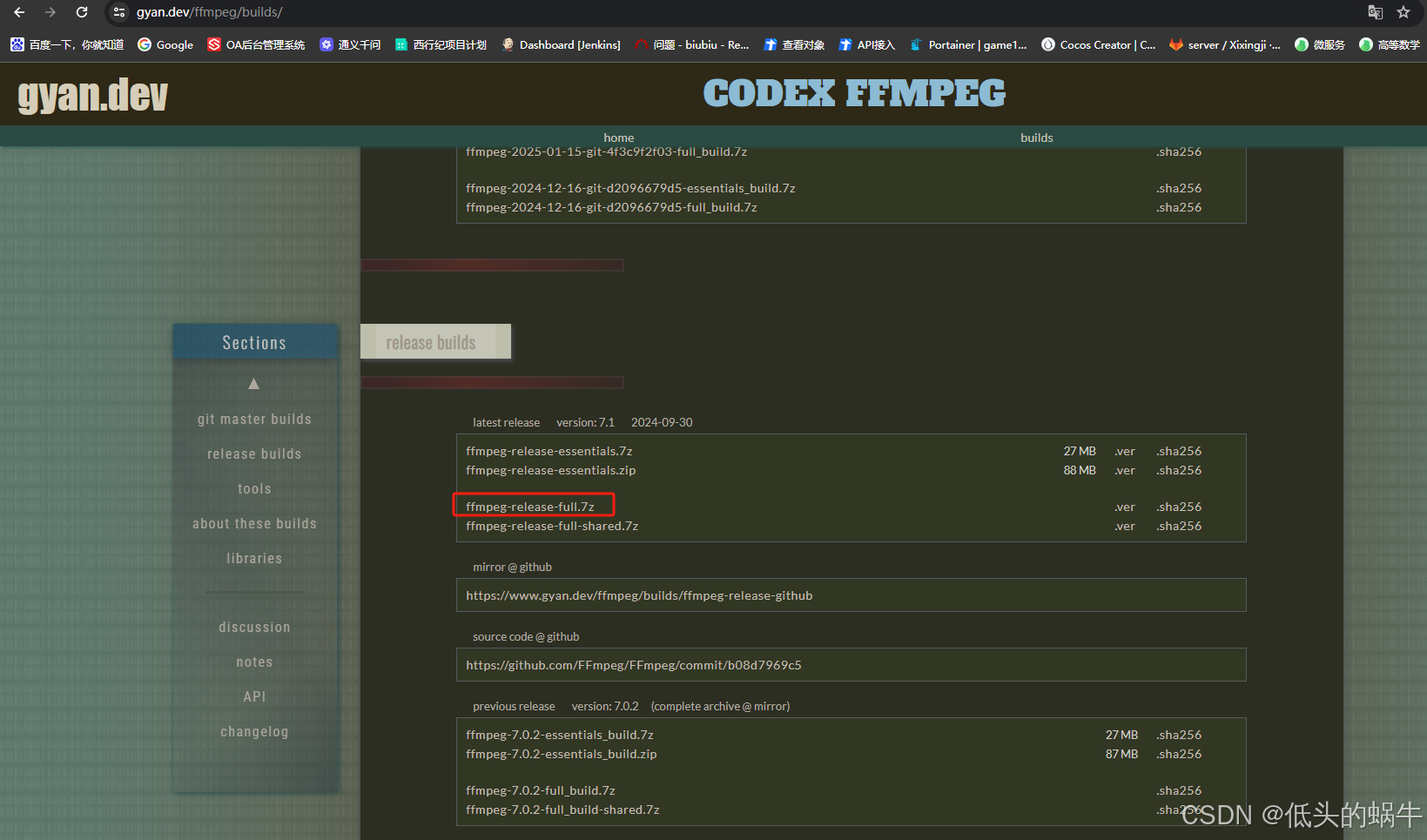Open the 通义千问 bookmark
Screen dimensions: 1427x840
350,44
